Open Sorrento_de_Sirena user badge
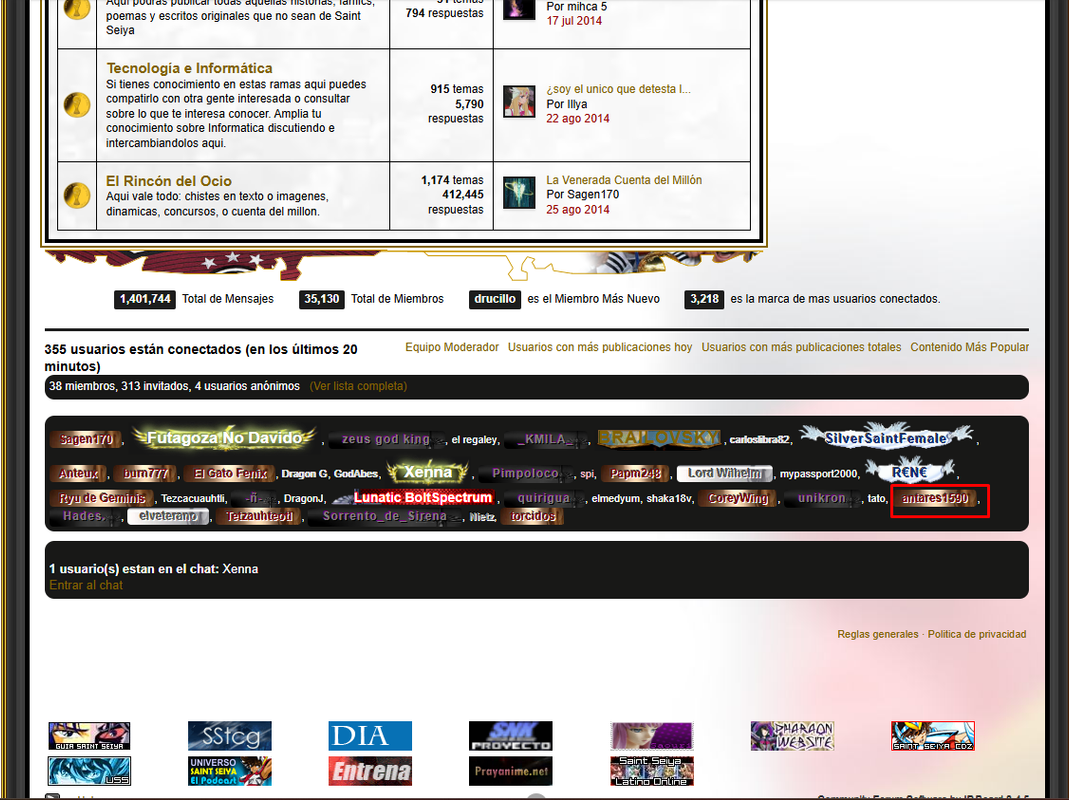The width and height of the screenshot is (1069, 800). coord(385,516)
